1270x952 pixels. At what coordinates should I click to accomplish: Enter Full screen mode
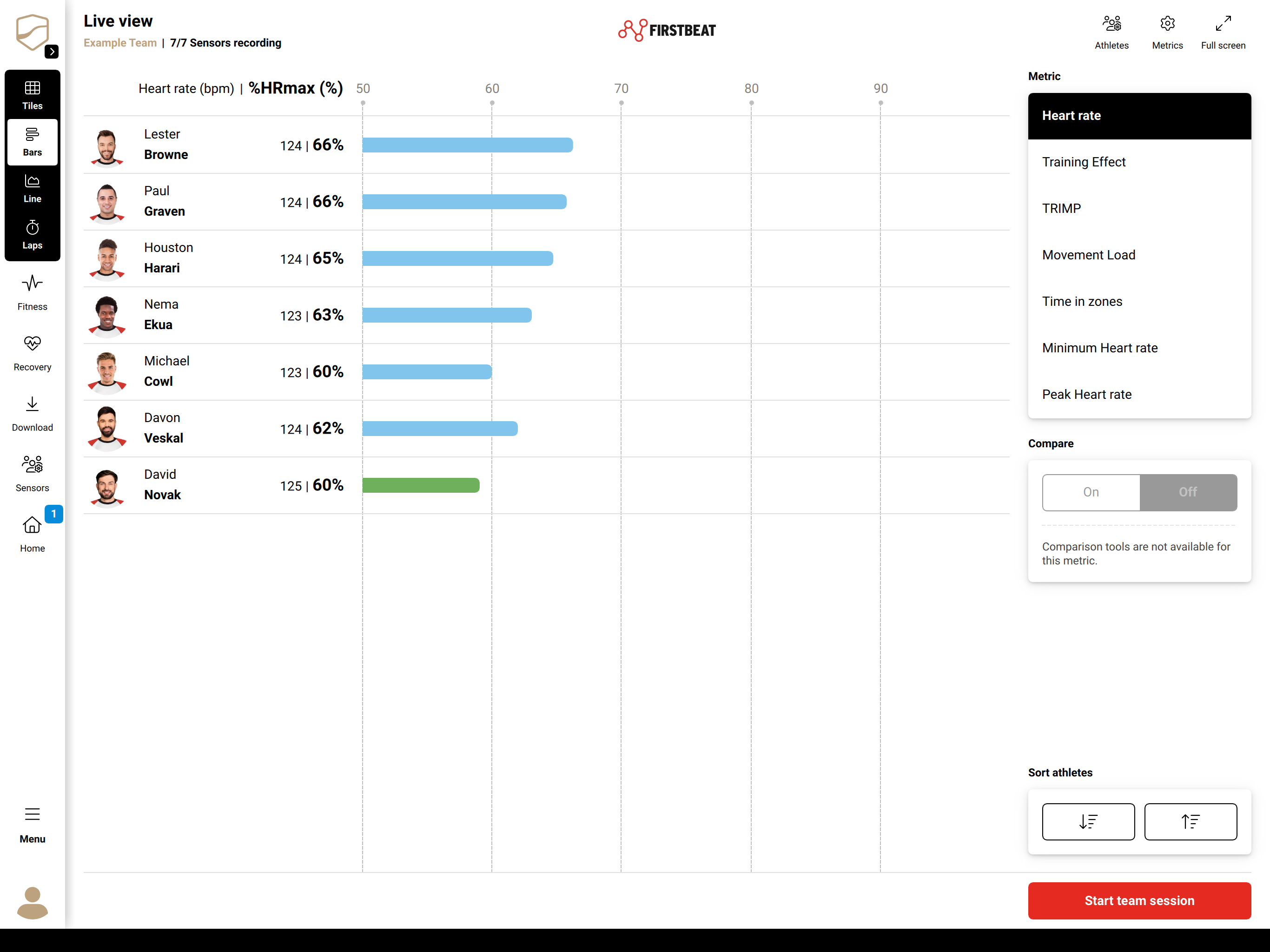coord(1223,33)
